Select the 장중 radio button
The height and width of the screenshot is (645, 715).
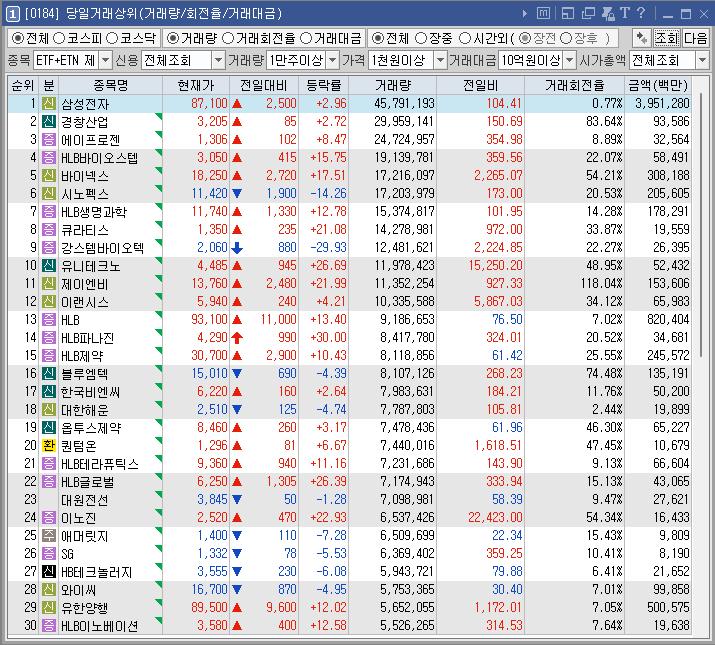coord(421,38)
